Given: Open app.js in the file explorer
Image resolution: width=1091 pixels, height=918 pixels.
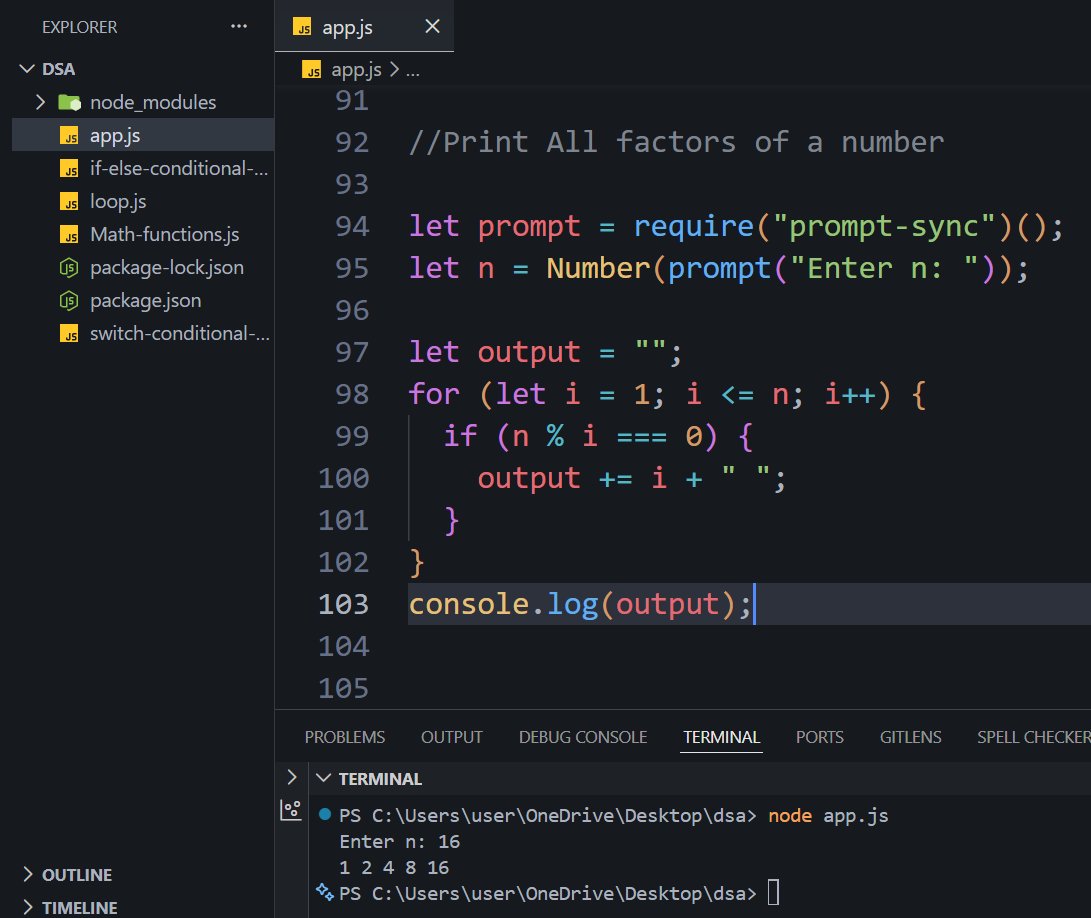Looking at the screenshot, I should 143,135.
